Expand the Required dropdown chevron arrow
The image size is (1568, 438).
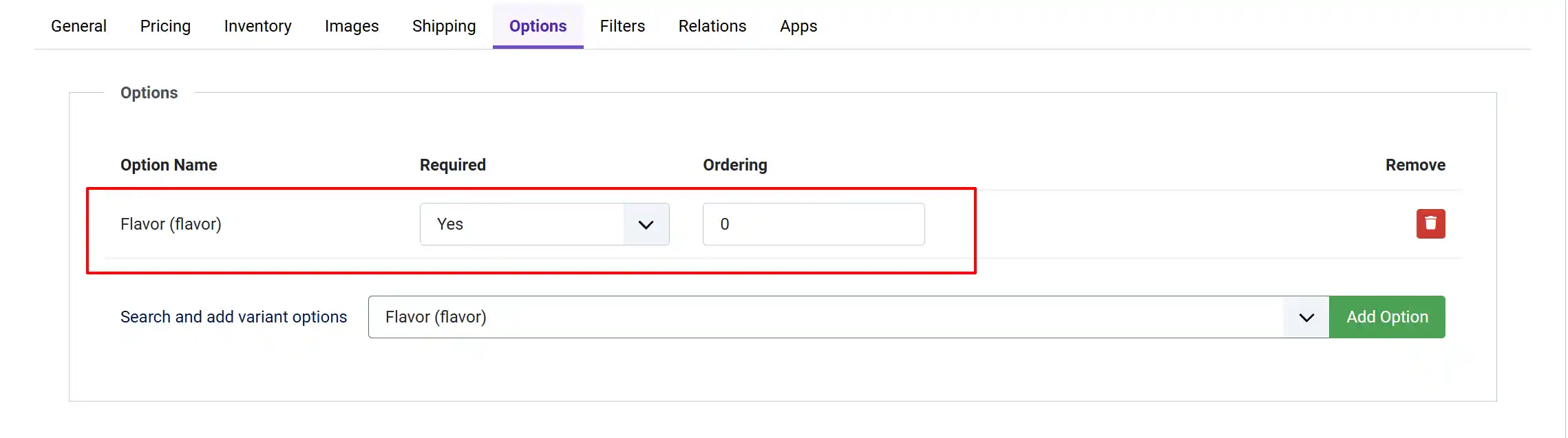[x=646, y=224]
